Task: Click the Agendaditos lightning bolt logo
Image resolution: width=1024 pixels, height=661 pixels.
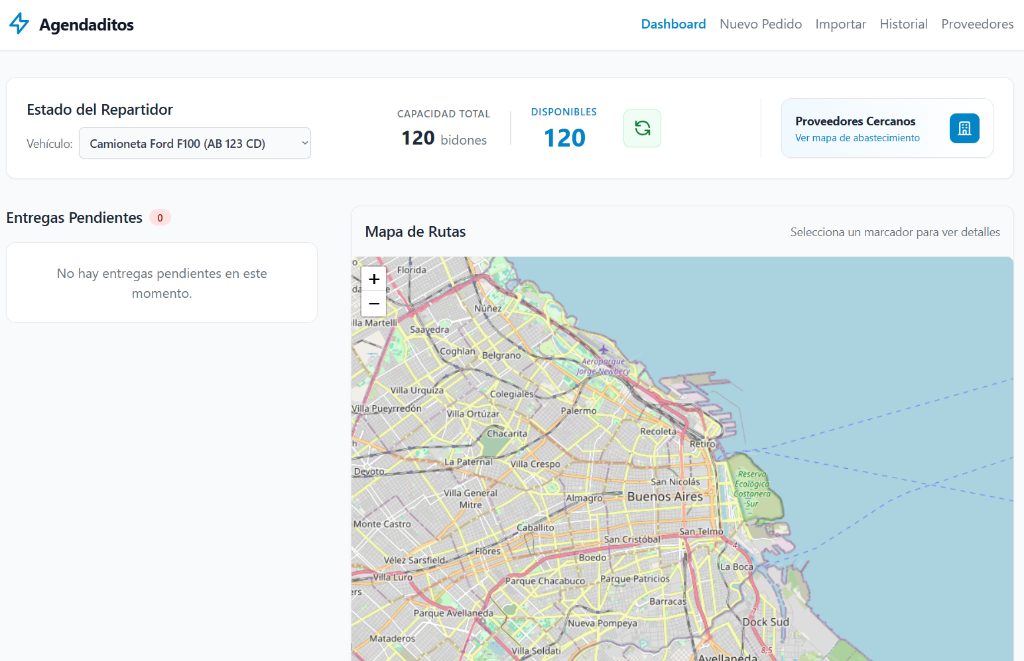Action: click(19, 24)
